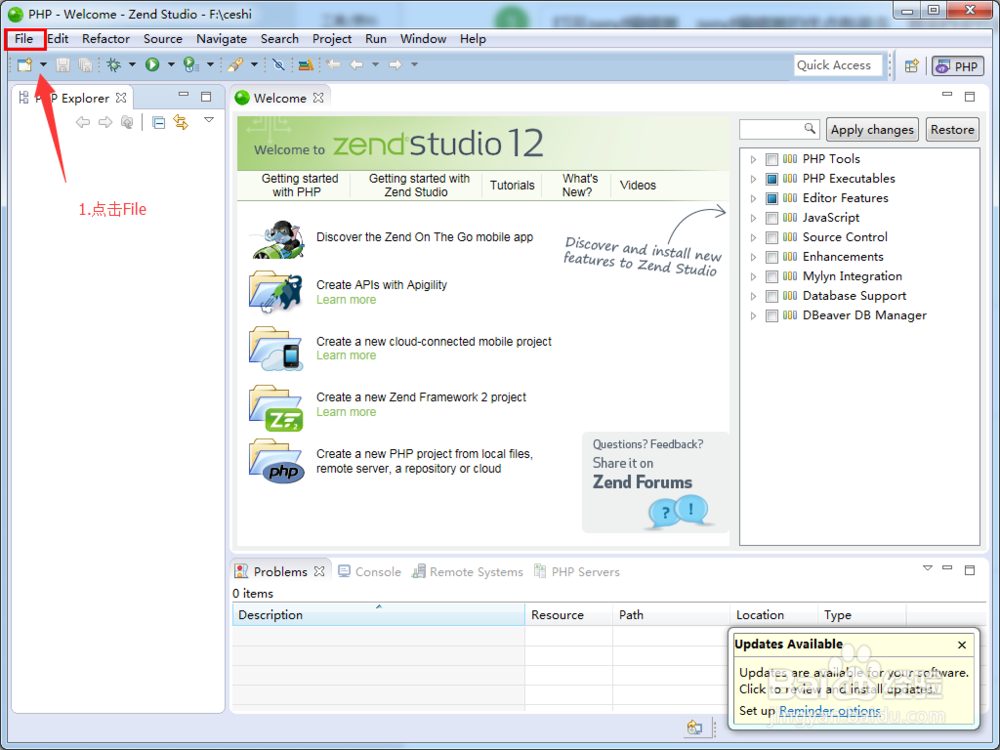Click PHP Explorer forward arrow icon
Image resolution: width=1000 pixels, height=750 pixels.
pyautogui.click(x=105, y=122)
